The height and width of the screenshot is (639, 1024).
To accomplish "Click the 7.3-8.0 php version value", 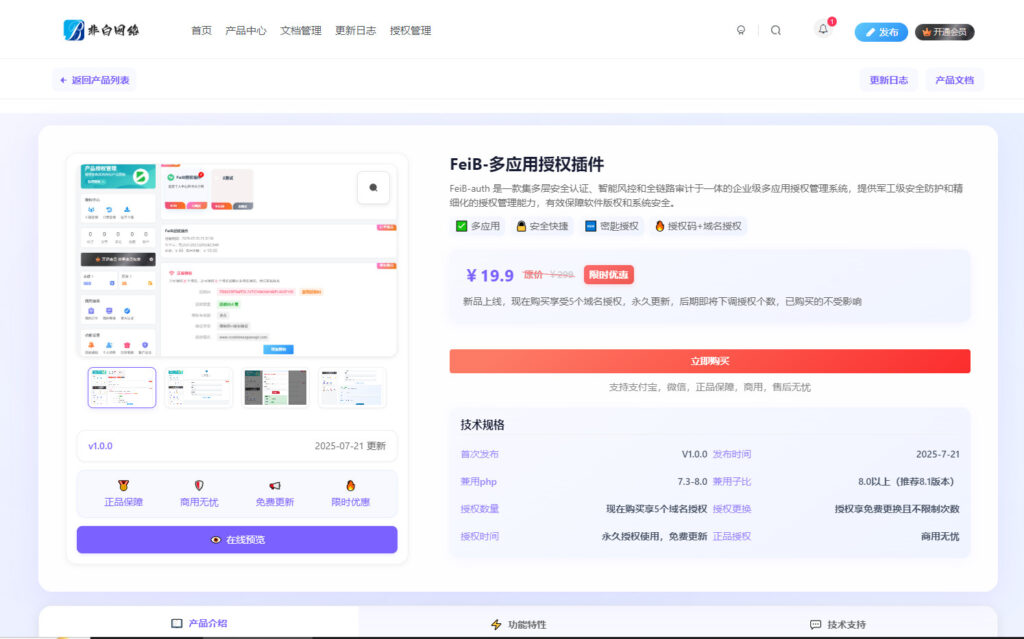I will point(692,482).
